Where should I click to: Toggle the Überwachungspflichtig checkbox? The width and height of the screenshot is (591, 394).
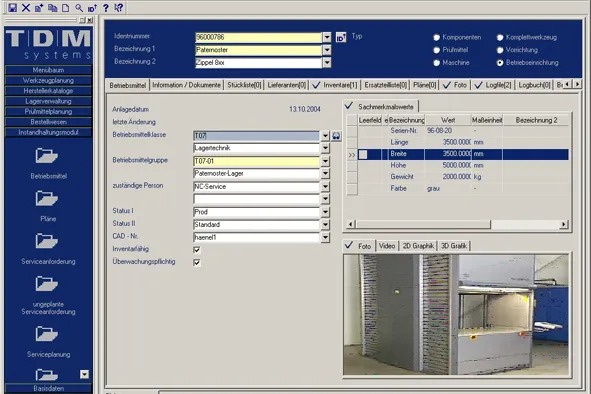197,262
